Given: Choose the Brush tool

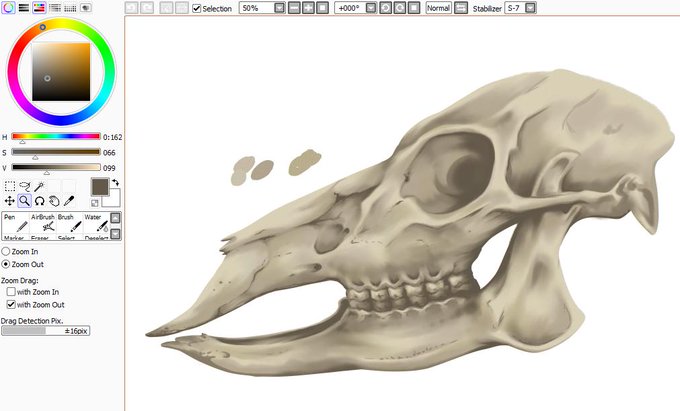Looking at the screenshot, I should point(69,223).
